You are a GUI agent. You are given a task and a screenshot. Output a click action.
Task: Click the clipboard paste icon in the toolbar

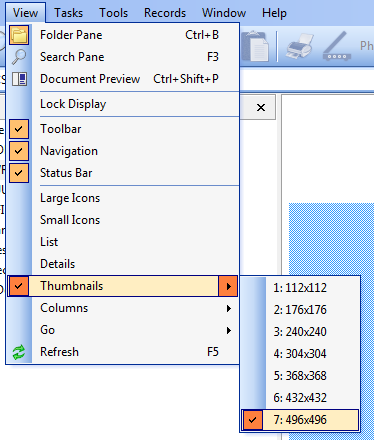pyautogui.click(x=255, y=46)
